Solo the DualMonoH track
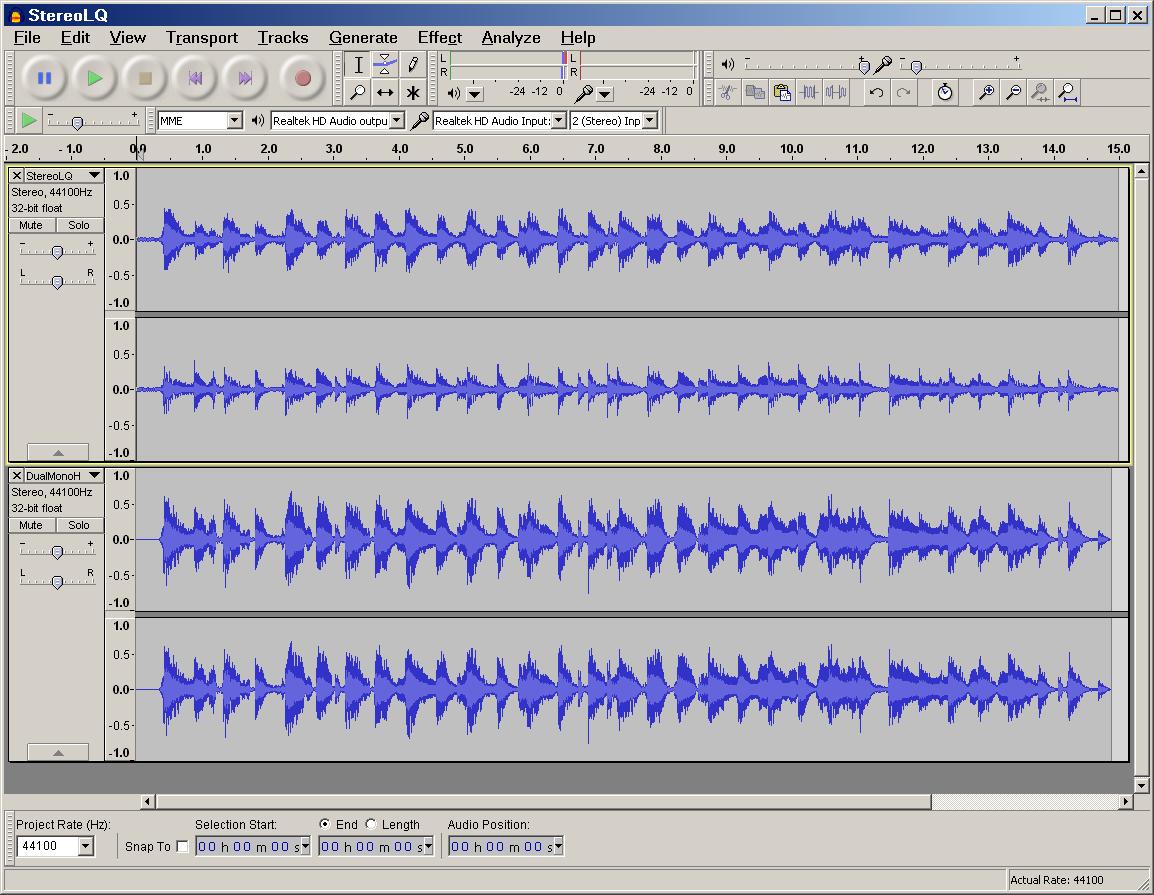Viewport: 1154px width, 895px height. pyautogui.click(x=79, y=525)
